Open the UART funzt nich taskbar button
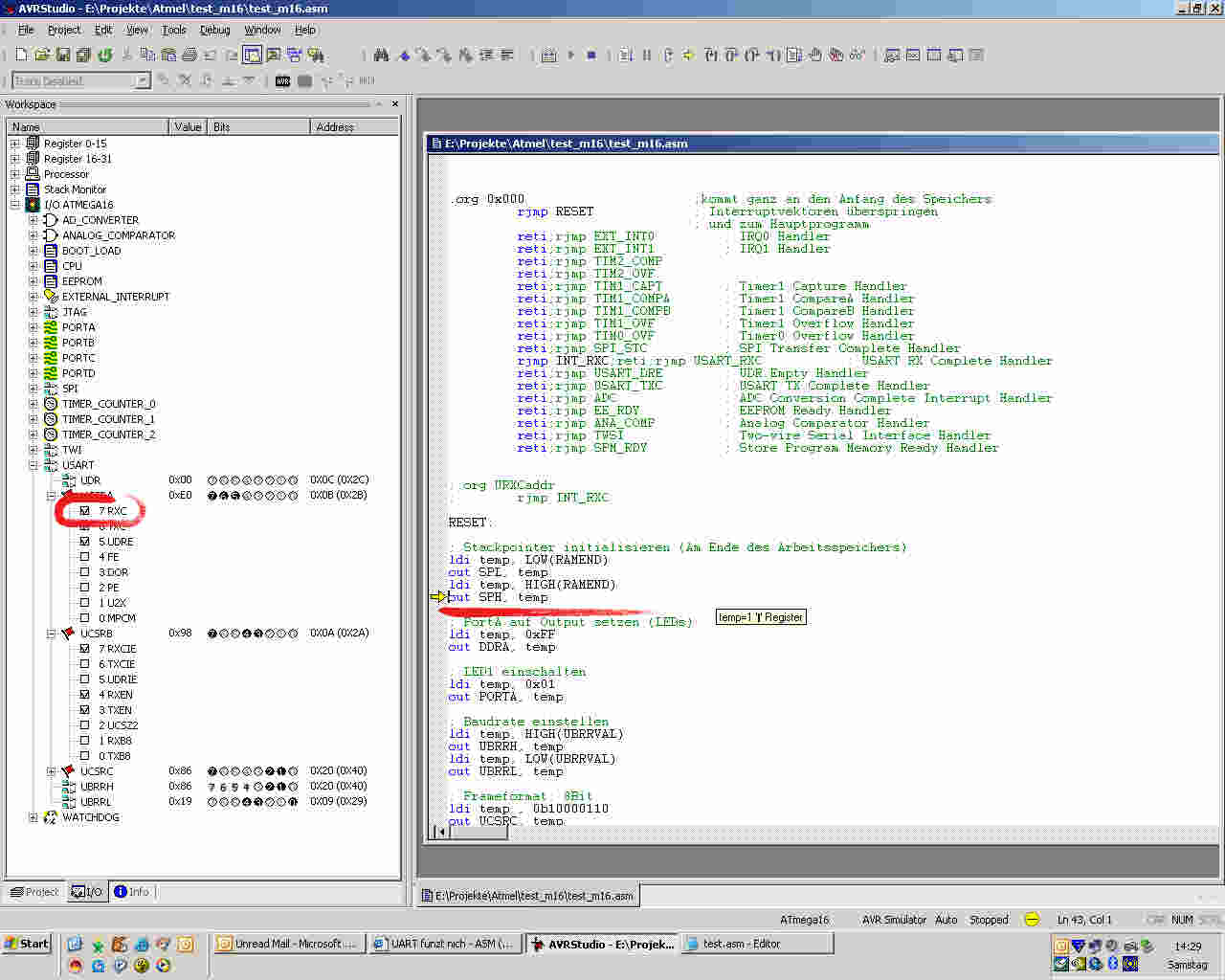Image resolution: width=1225 pixels, height=980 pixels. click(444, 944)
